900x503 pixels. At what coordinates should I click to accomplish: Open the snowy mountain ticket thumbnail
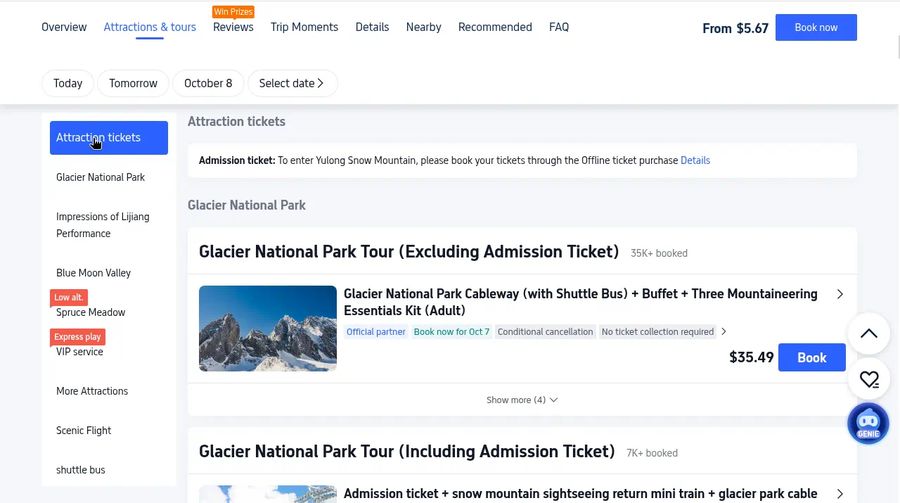[x=267, y=328]
